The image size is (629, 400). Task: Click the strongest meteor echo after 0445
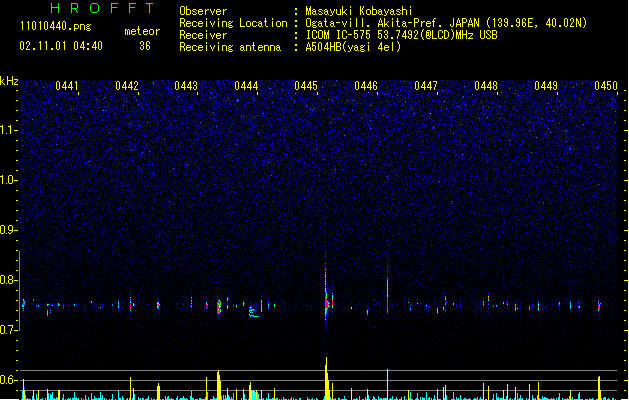(327, 301)
